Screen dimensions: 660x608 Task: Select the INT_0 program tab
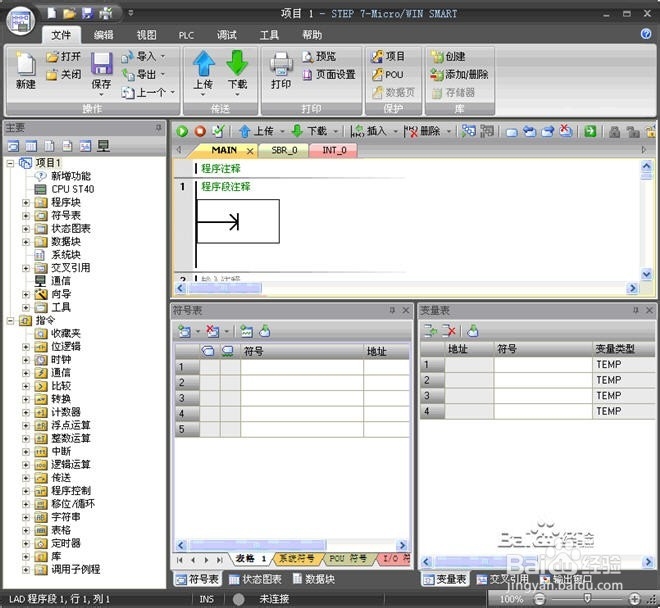[334, 150]
